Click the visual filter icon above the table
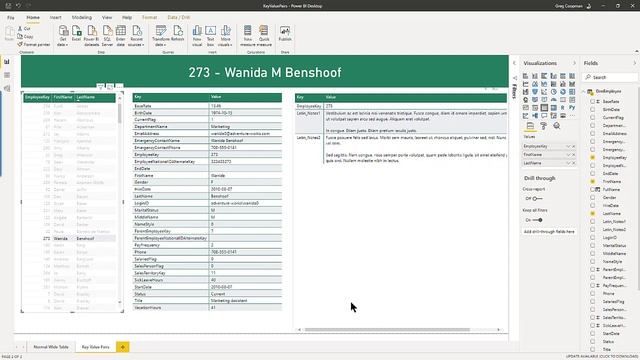 [x=100, y=87]
